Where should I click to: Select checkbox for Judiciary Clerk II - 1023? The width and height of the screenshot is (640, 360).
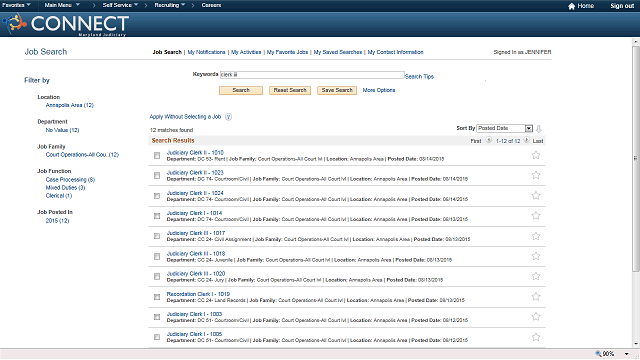(157, 176)
